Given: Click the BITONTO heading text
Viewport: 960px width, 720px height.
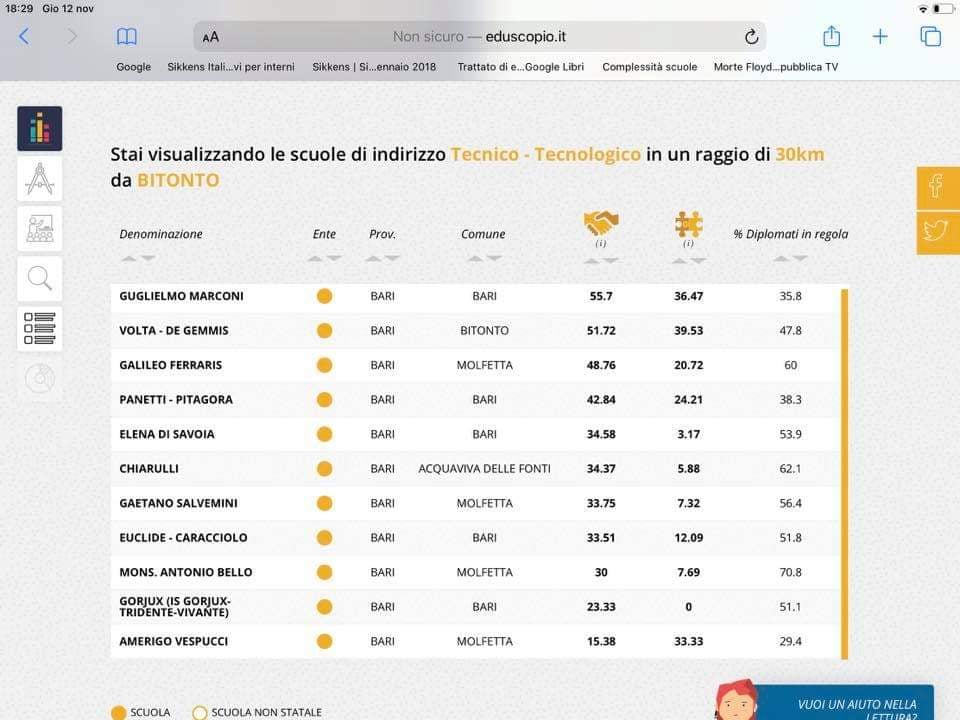Looking at the screenshot, I should pyautogui.click(x=178, y=181).
